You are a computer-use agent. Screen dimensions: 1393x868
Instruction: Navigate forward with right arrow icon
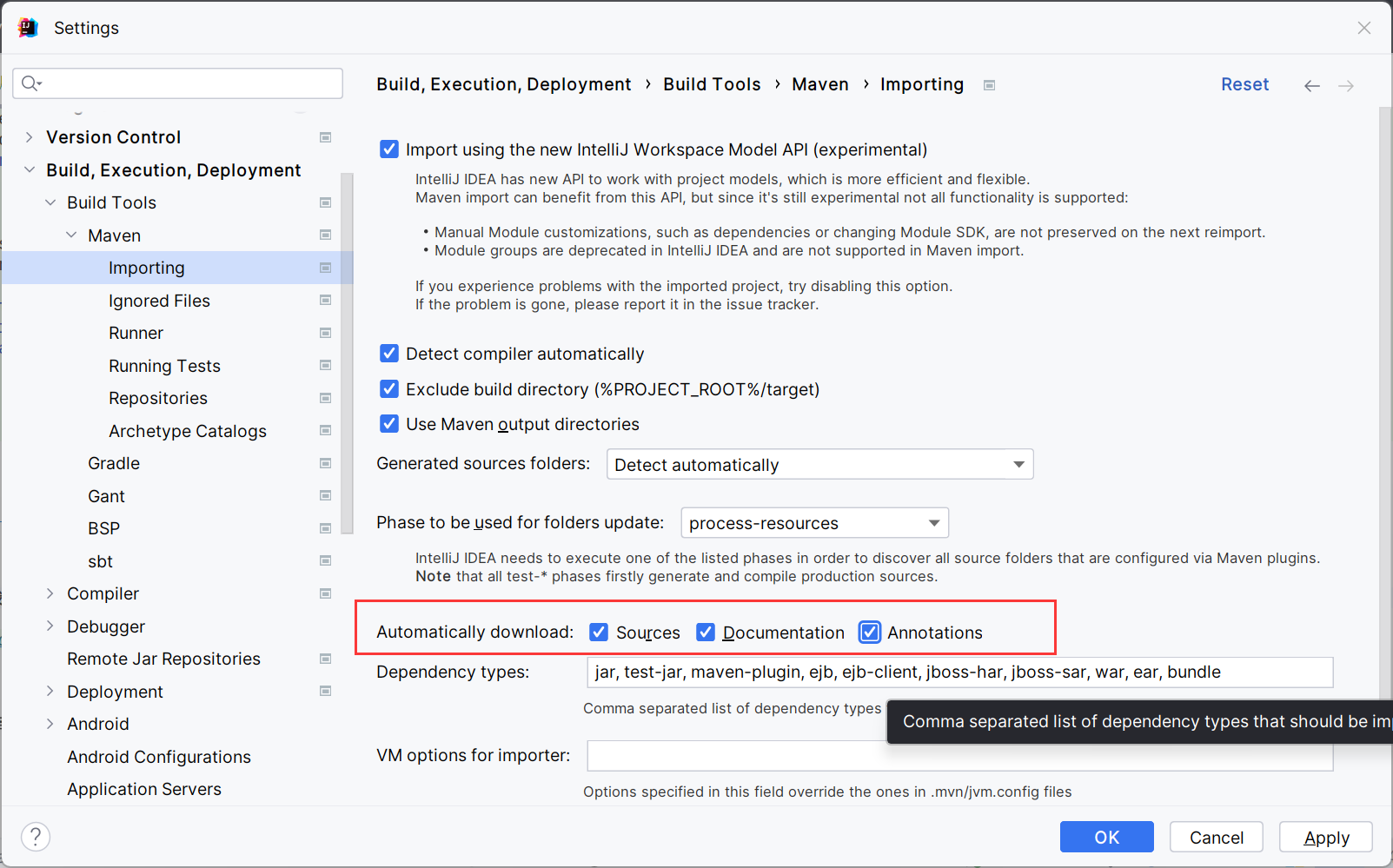[1346, 85]
